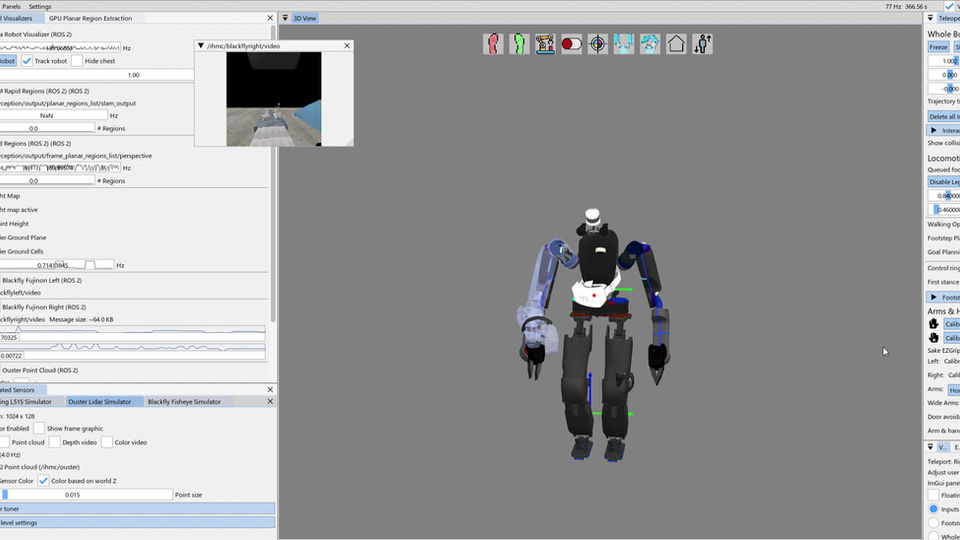Click the Delete all button
Screen dimensions: 960x540
point(943,116)
